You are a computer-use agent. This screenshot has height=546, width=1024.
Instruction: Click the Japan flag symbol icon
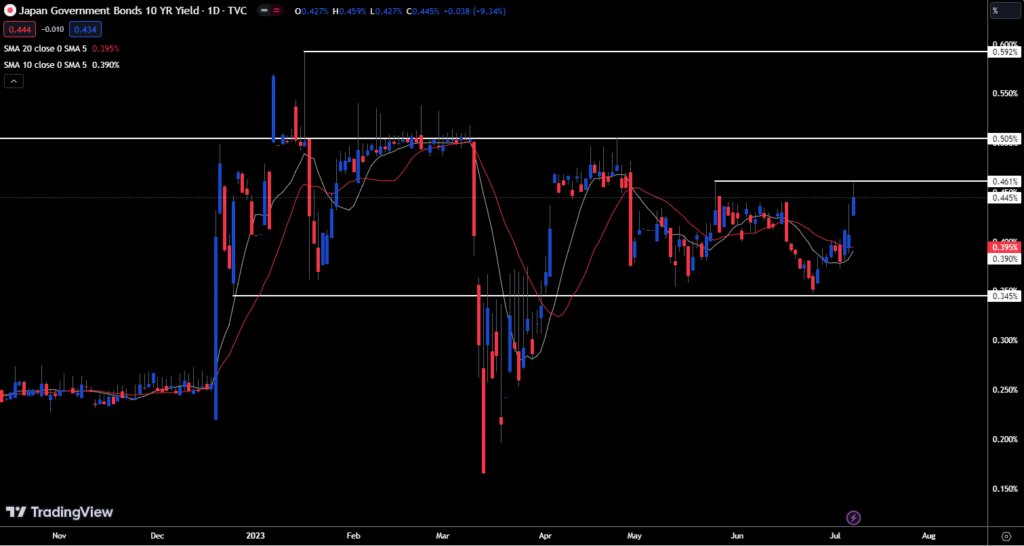click(10, 12)
